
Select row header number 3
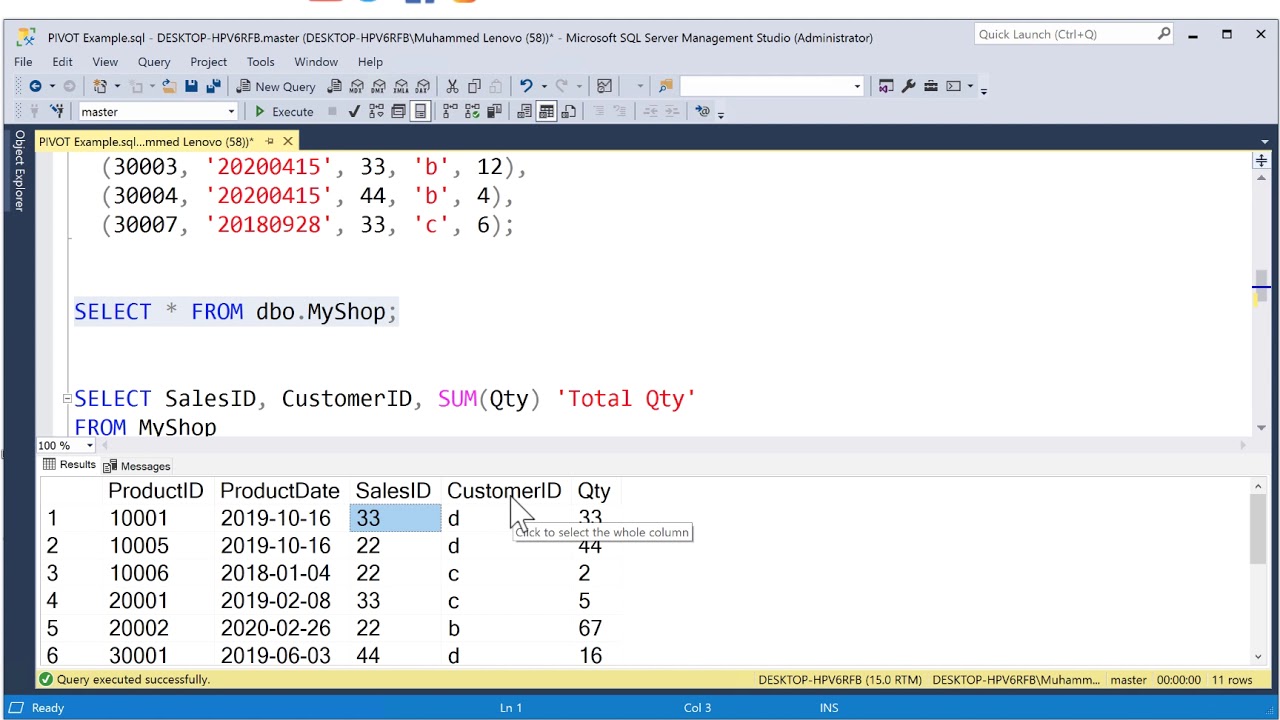52,573
